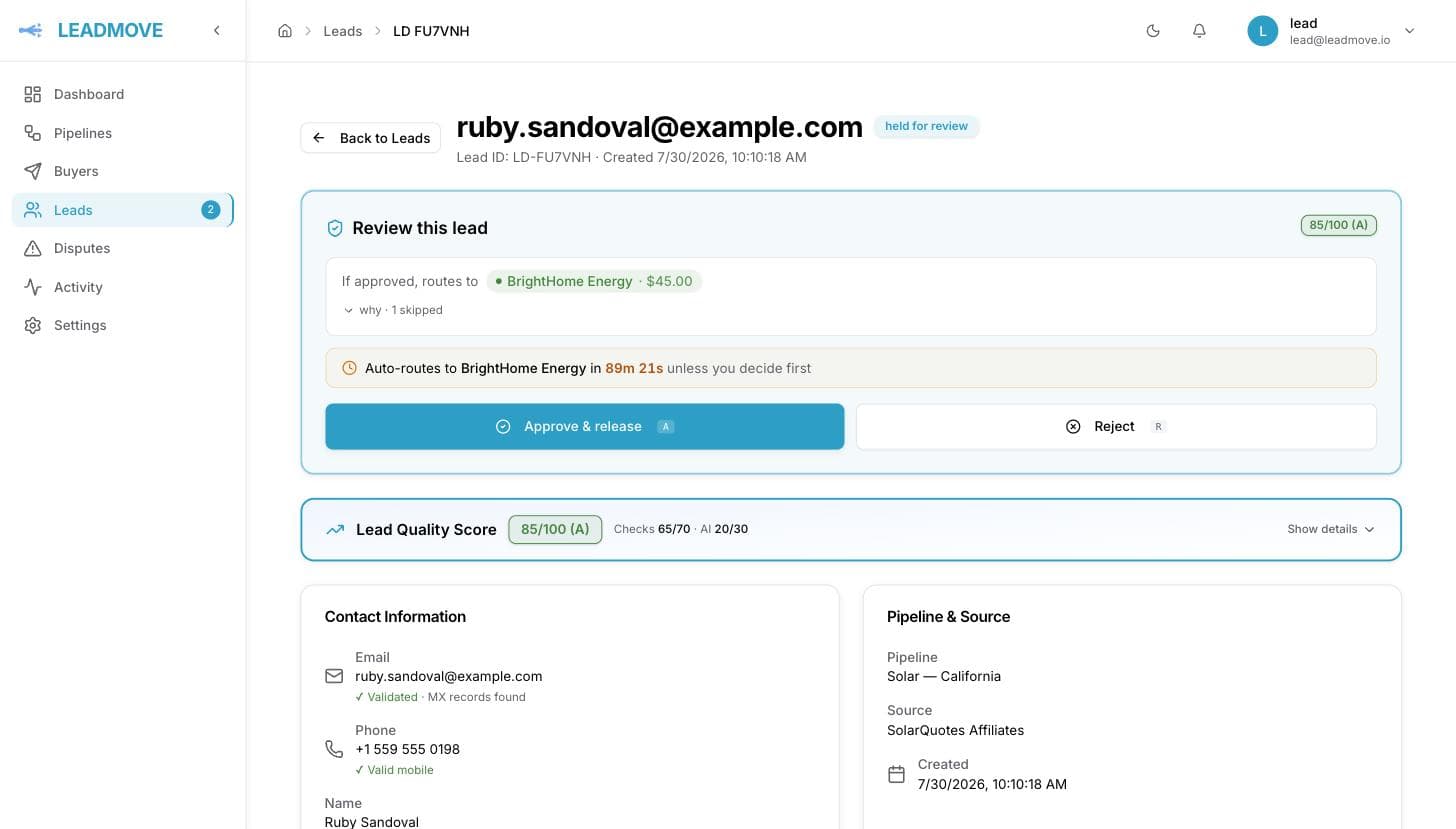The width and height of the screenshot is (1456, 829).
Task: Click the clock icon in auto-route notice
Action: [349, 368]
